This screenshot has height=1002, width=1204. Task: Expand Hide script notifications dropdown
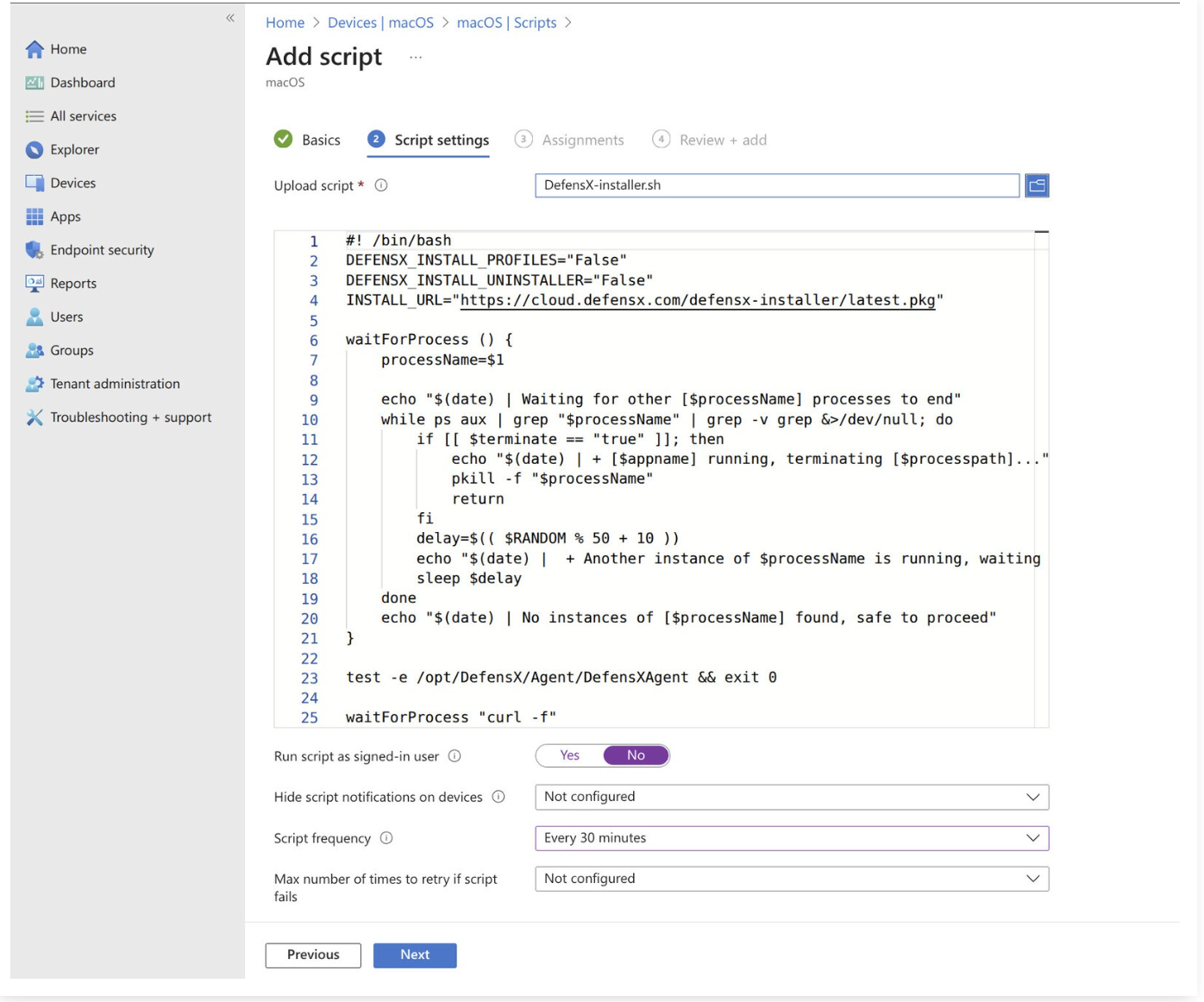click(791, 797)
